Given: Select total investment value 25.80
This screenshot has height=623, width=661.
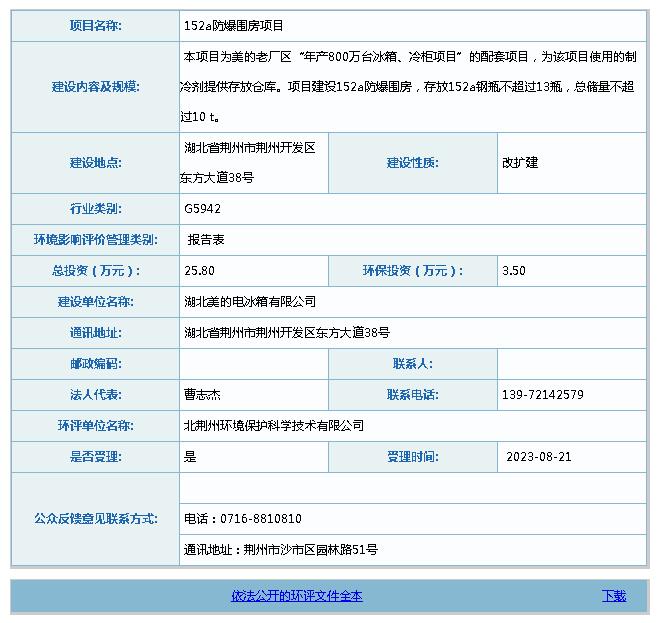Looking at the screenshot, I should click(x=199, y=271).
